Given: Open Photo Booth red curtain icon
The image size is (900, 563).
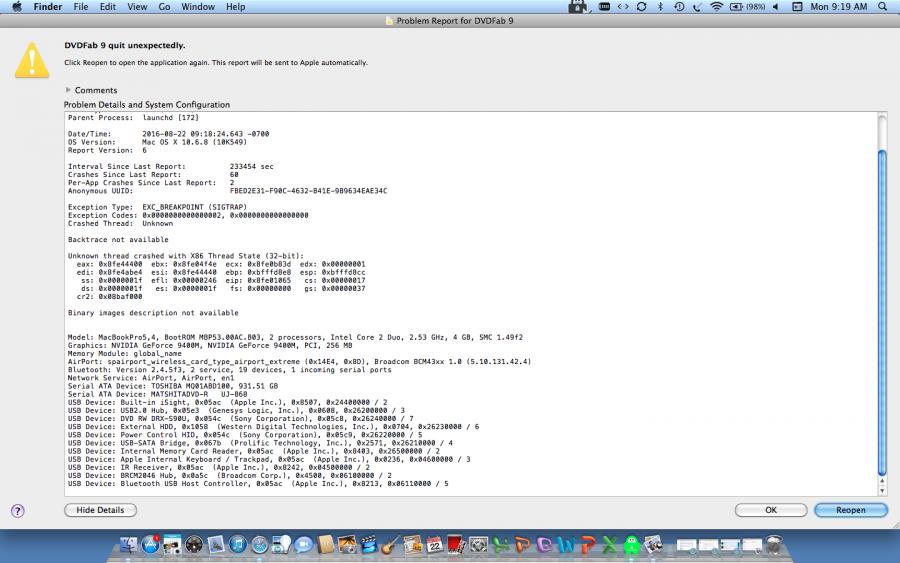Looking at the screenshot, I should tap(456, 544).
